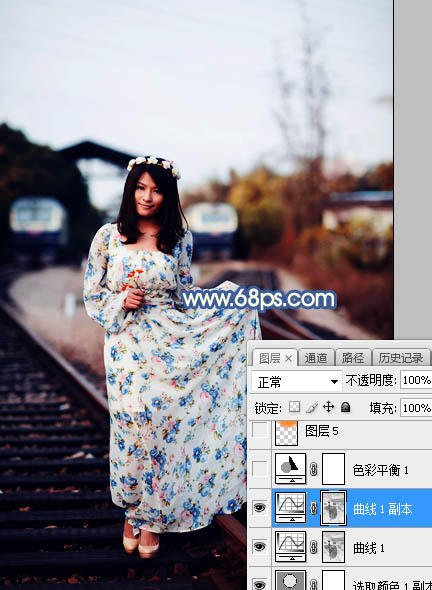This screenshot has height=590, width=432.
Task: Click the 不透明度 opacity field
Action: [x=416, y=380]
